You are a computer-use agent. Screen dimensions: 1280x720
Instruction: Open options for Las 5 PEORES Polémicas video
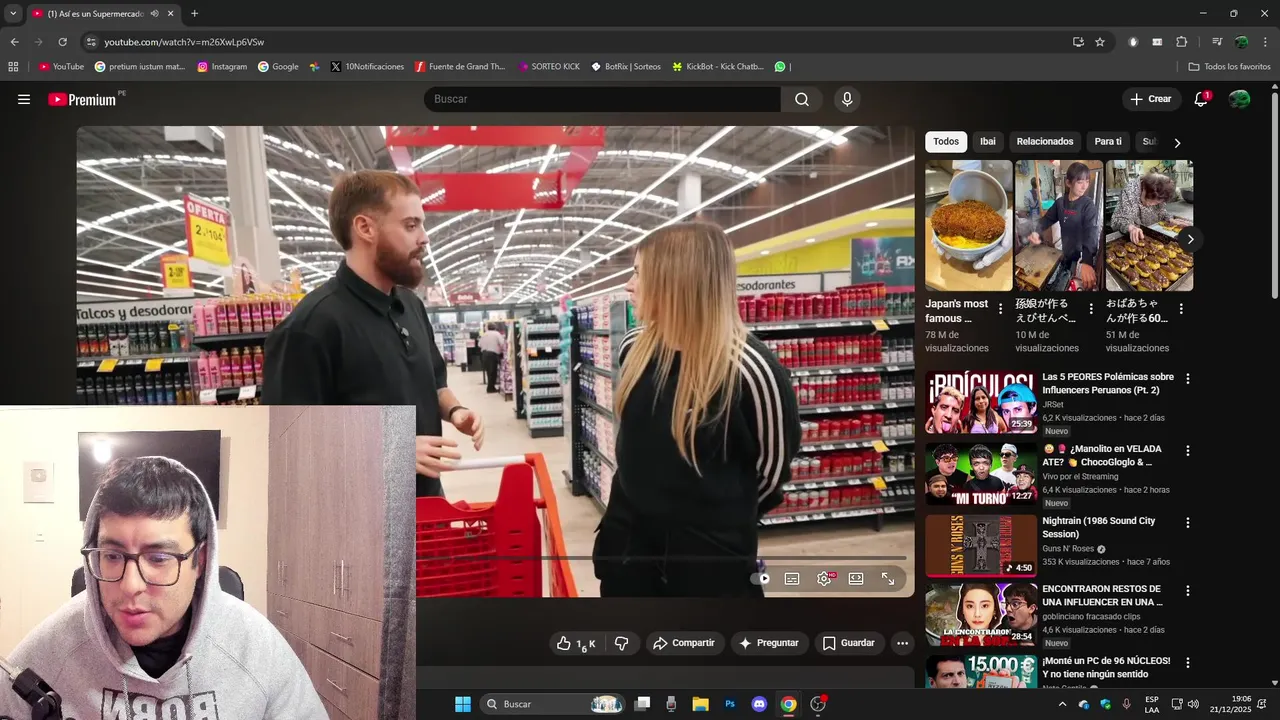pos(1188,379)
